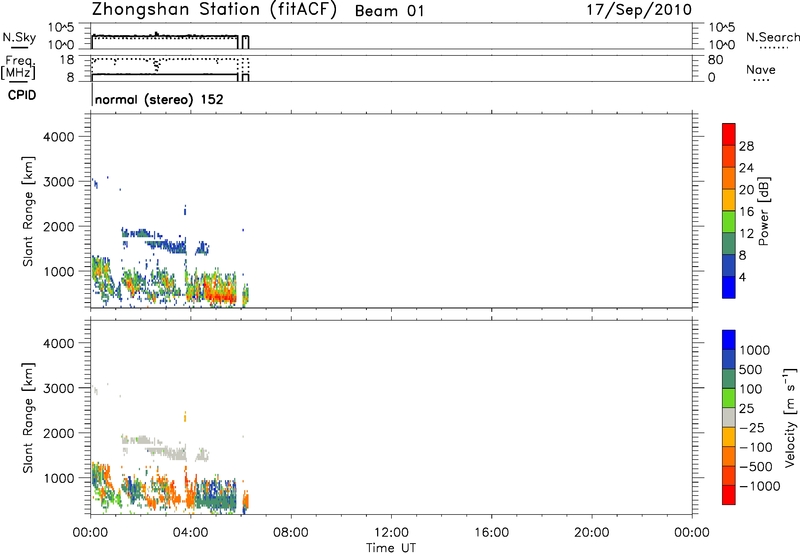Click the 12:00 time axis tick label
Screen dimensions: 800x554
[x=391, y=533]
